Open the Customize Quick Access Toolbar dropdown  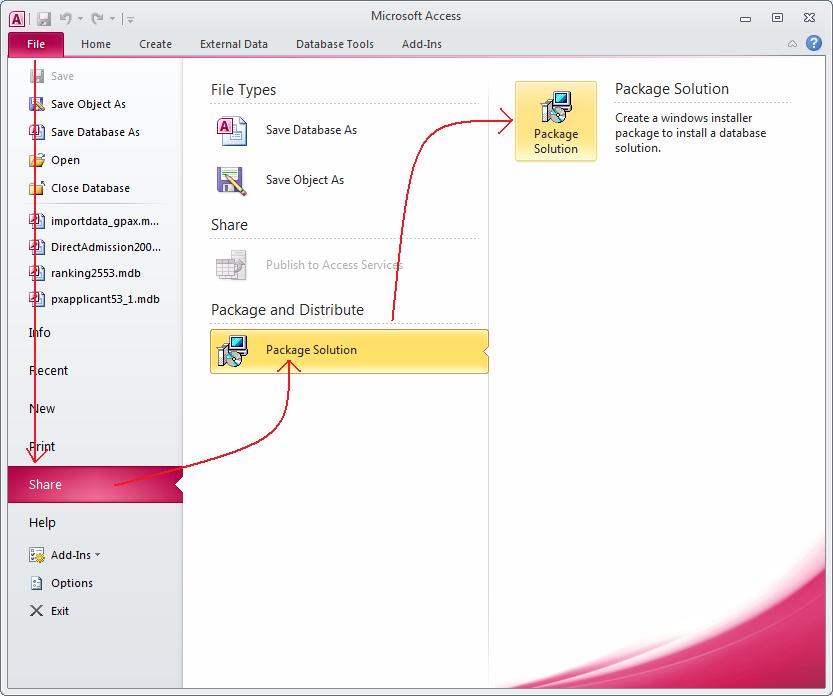pos(131,20)
